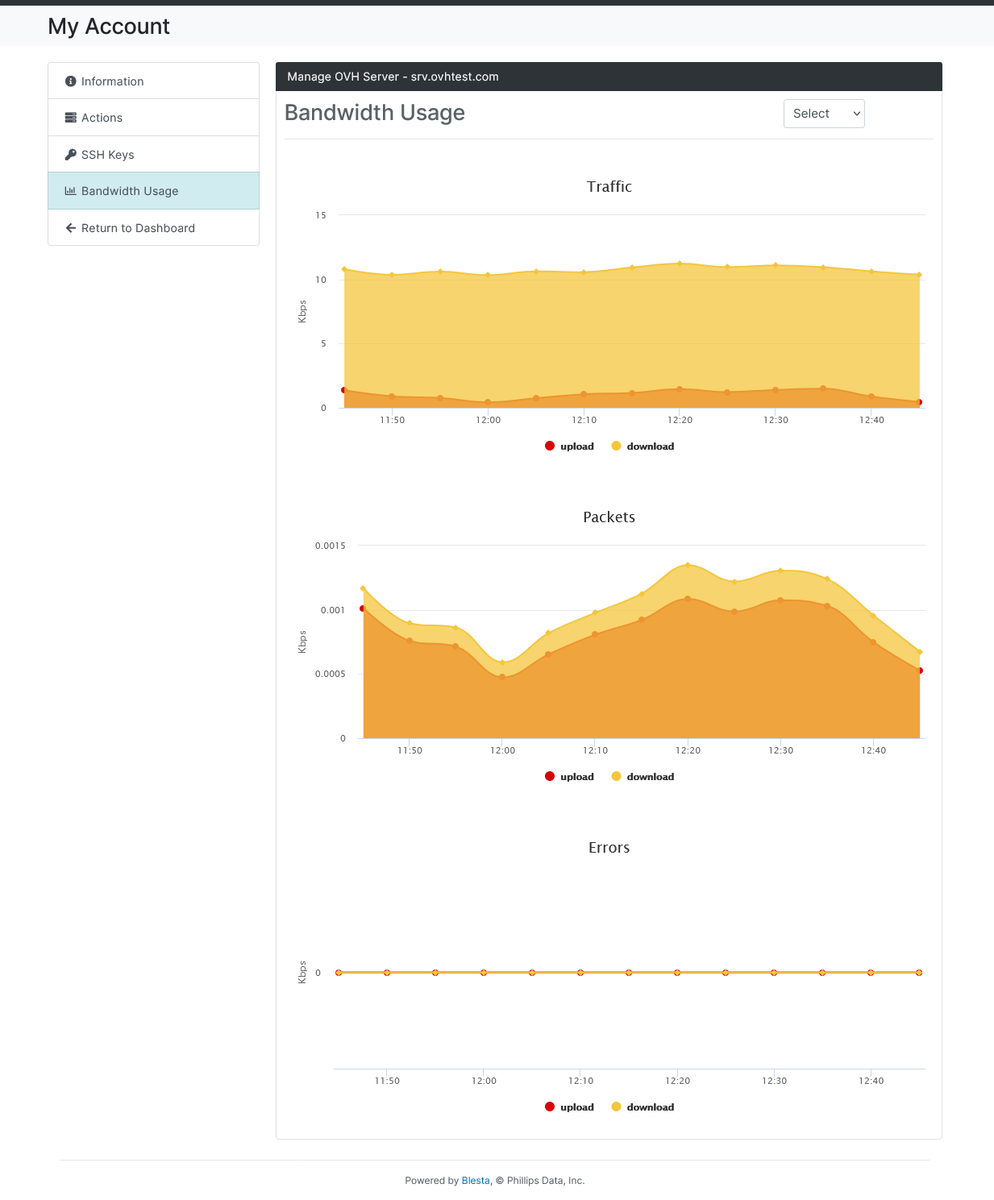Click the Kbps axis label of Errors chart
Screen dimensions: 994x1200
click(x=302, y=972)
